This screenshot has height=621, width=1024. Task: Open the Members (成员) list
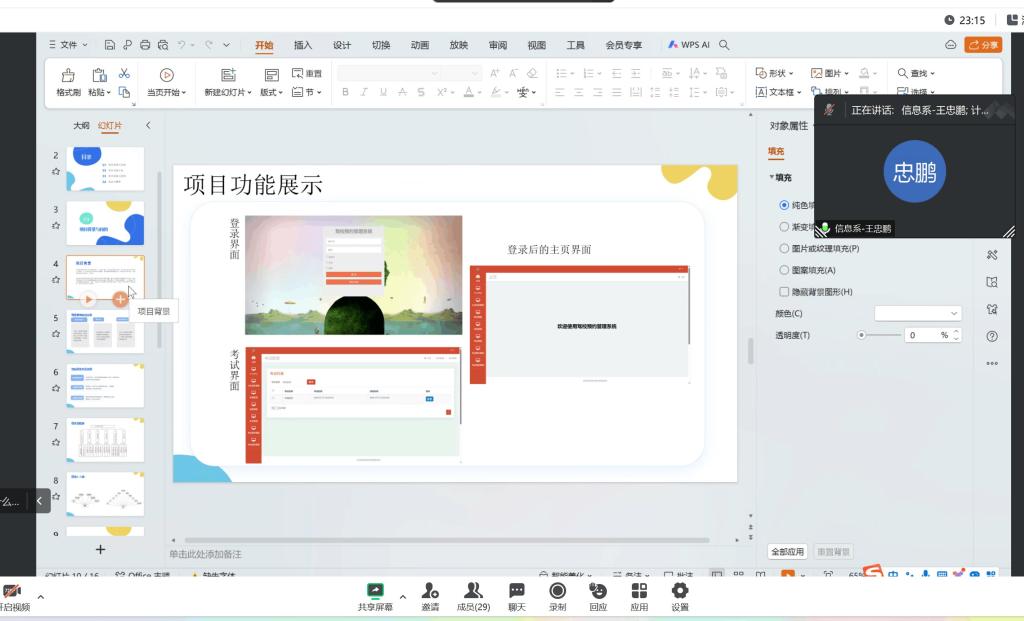point(473,591)
